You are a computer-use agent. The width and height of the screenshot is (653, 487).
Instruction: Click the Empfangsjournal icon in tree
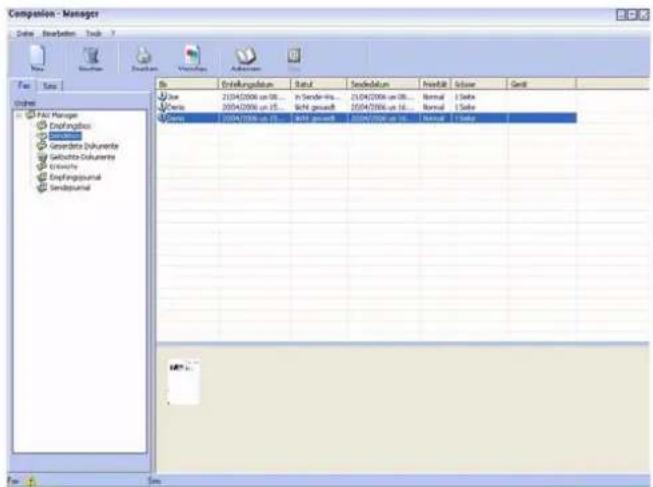42,177
